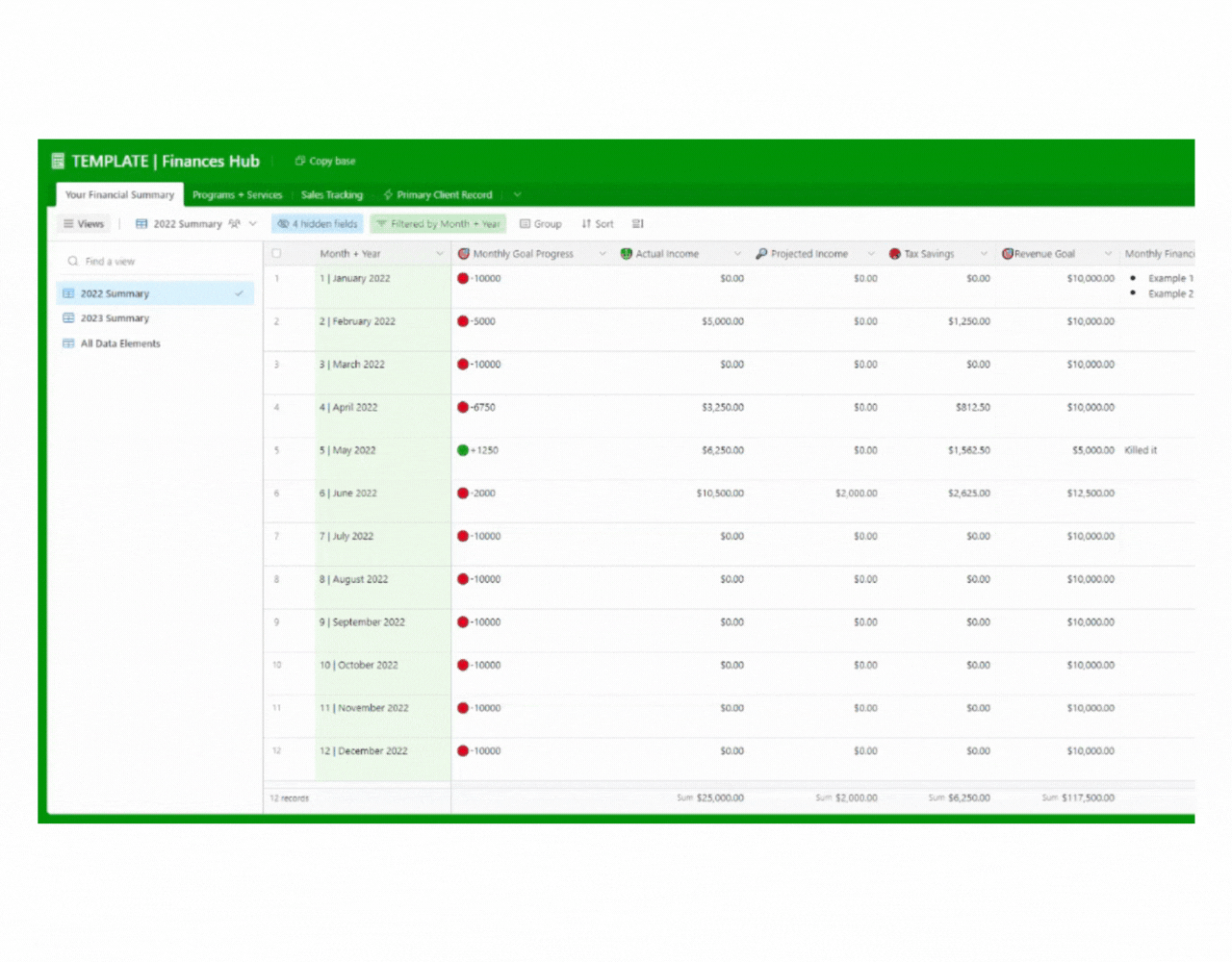Click the Projected Income header icon
The image size is (1232, 962).
[x=761, y=254]
